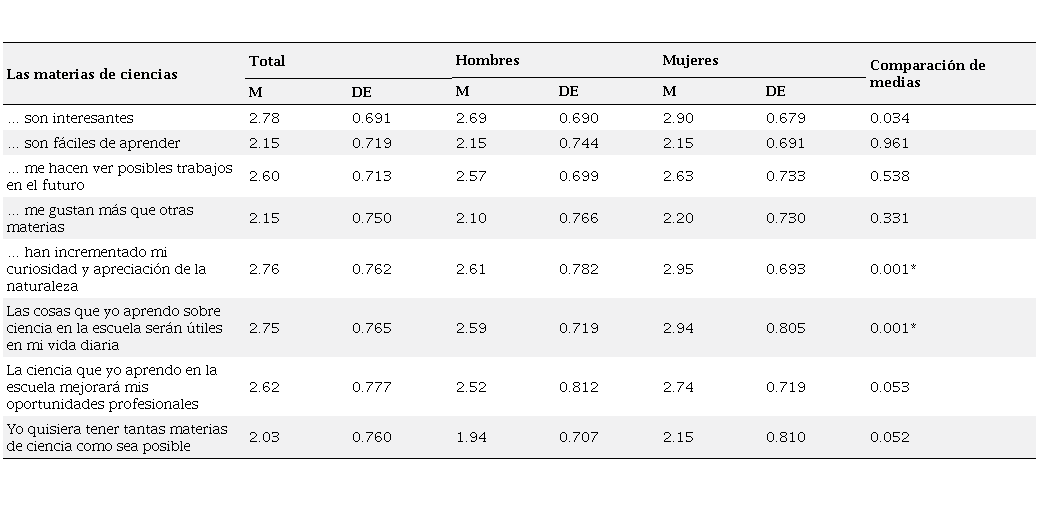The image size is (1039, 530).
Task: Click the comparison value 0.053
Action: point(889,387)
